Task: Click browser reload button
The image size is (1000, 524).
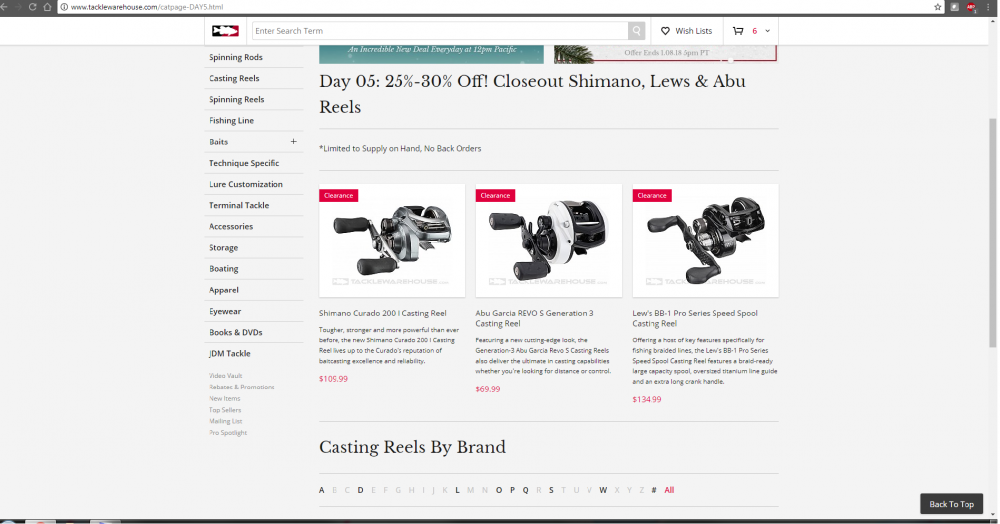Action: (x=33, y=7)
